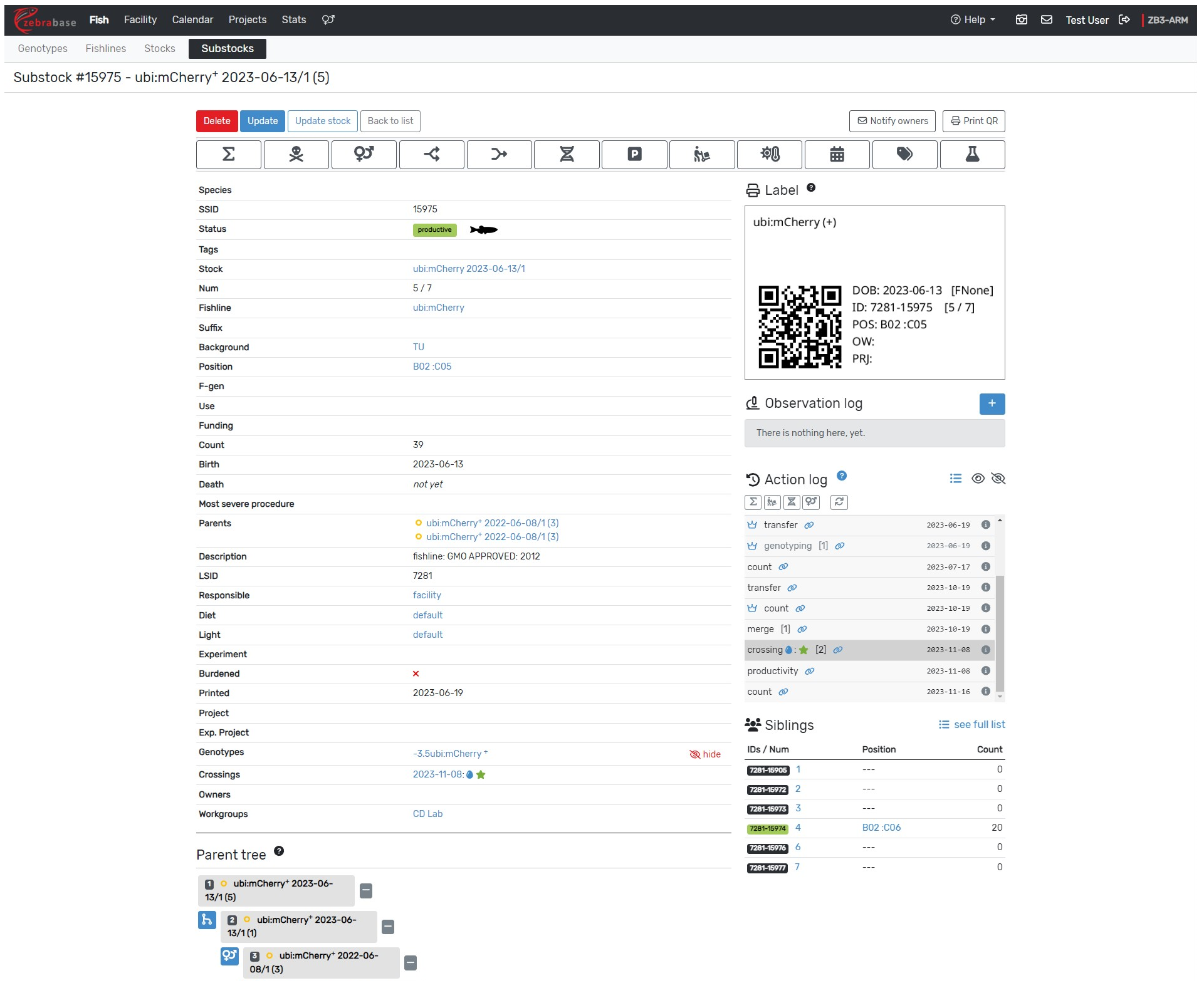1204x983 pixels.
Task: Collapse the 2022-06-08/1 (3) tree node
Action: pyautogui.click(x=411, y=962)
